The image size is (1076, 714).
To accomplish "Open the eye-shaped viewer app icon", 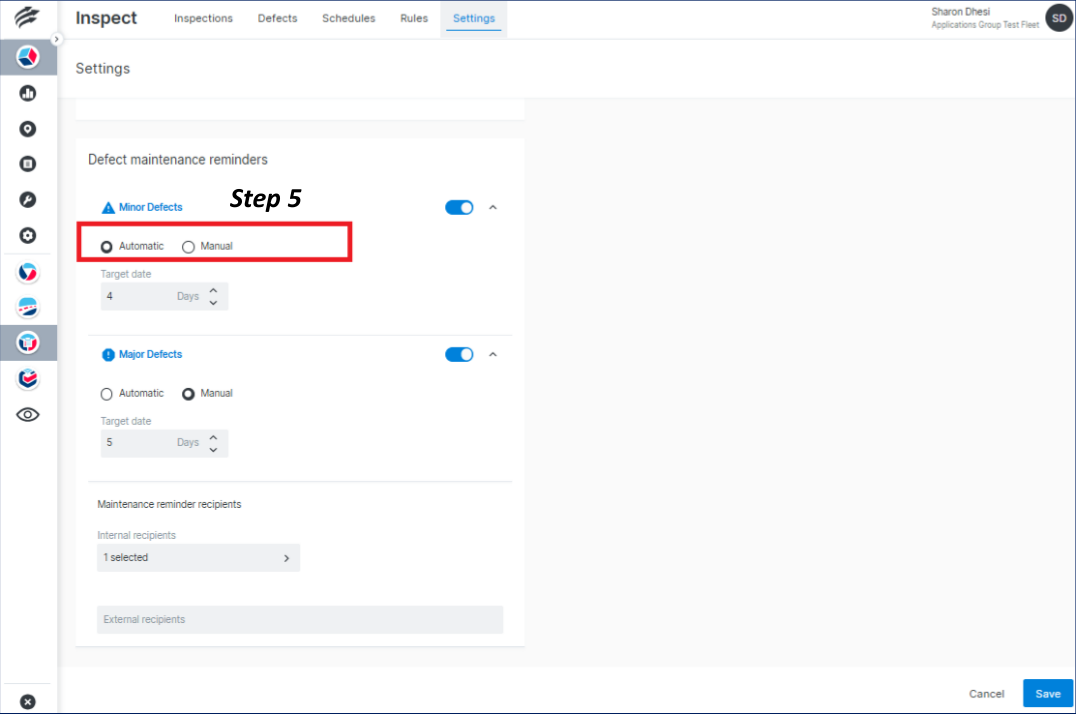I will (x=27, y=414).
